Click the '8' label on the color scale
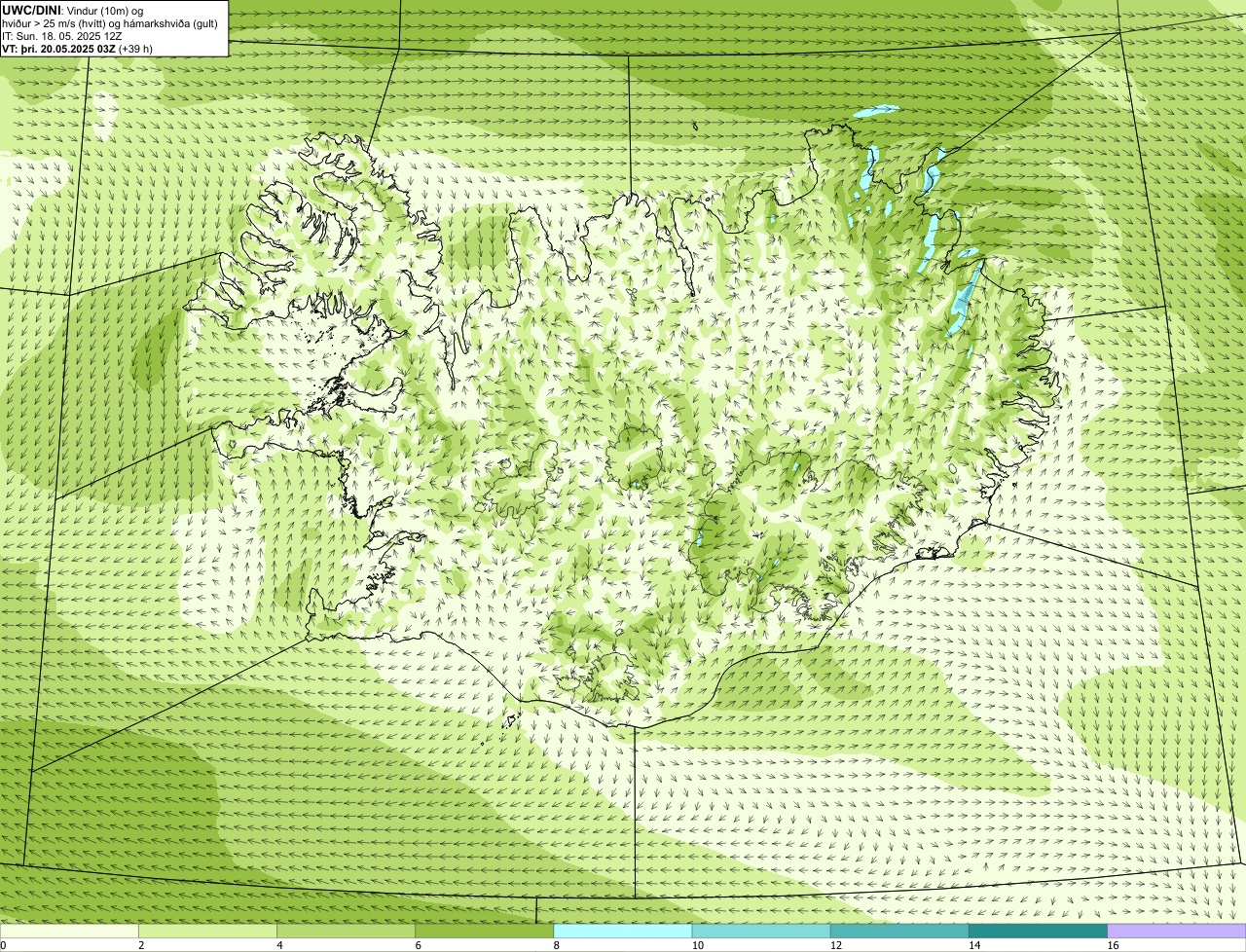 (x=556, y=945)
